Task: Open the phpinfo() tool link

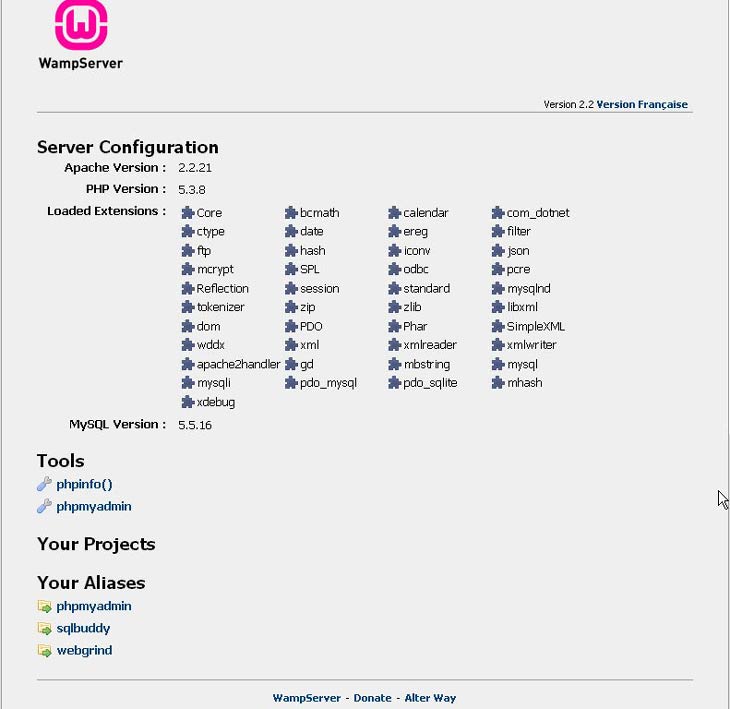Action: (84, 485)
